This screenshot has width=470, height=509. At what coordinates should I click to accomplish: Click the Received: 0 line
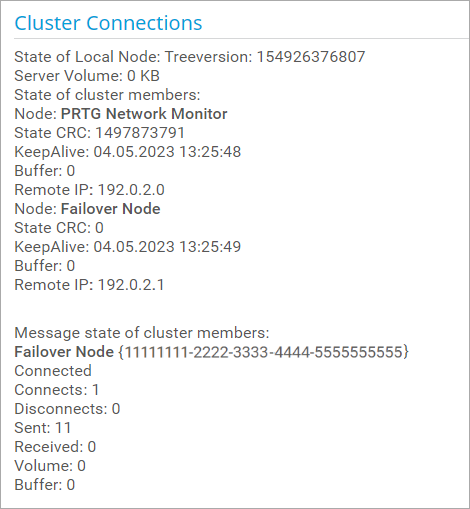click(55, 447)
